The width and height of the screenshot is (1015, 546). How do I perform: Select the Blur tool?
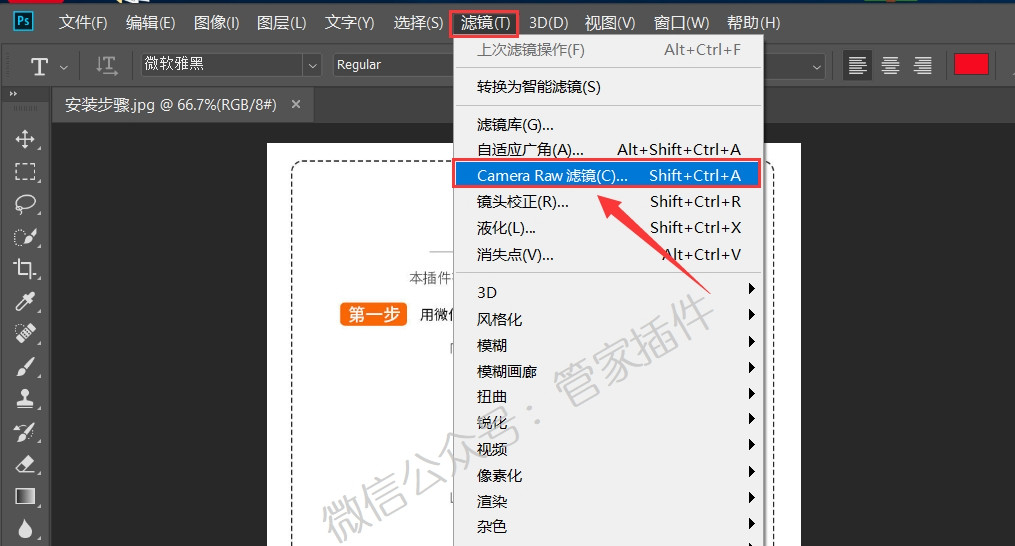coord(25,529)
